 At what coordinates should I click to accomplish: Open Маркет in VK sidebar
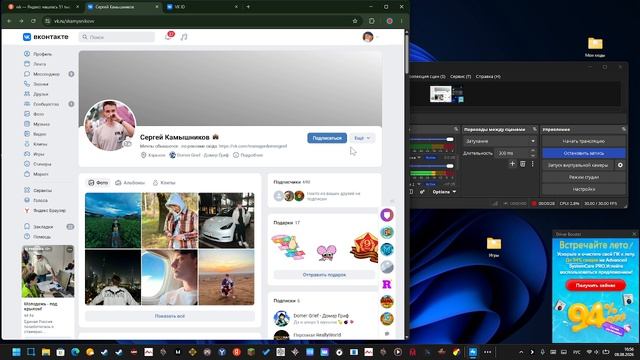click(x=36, y=174)
